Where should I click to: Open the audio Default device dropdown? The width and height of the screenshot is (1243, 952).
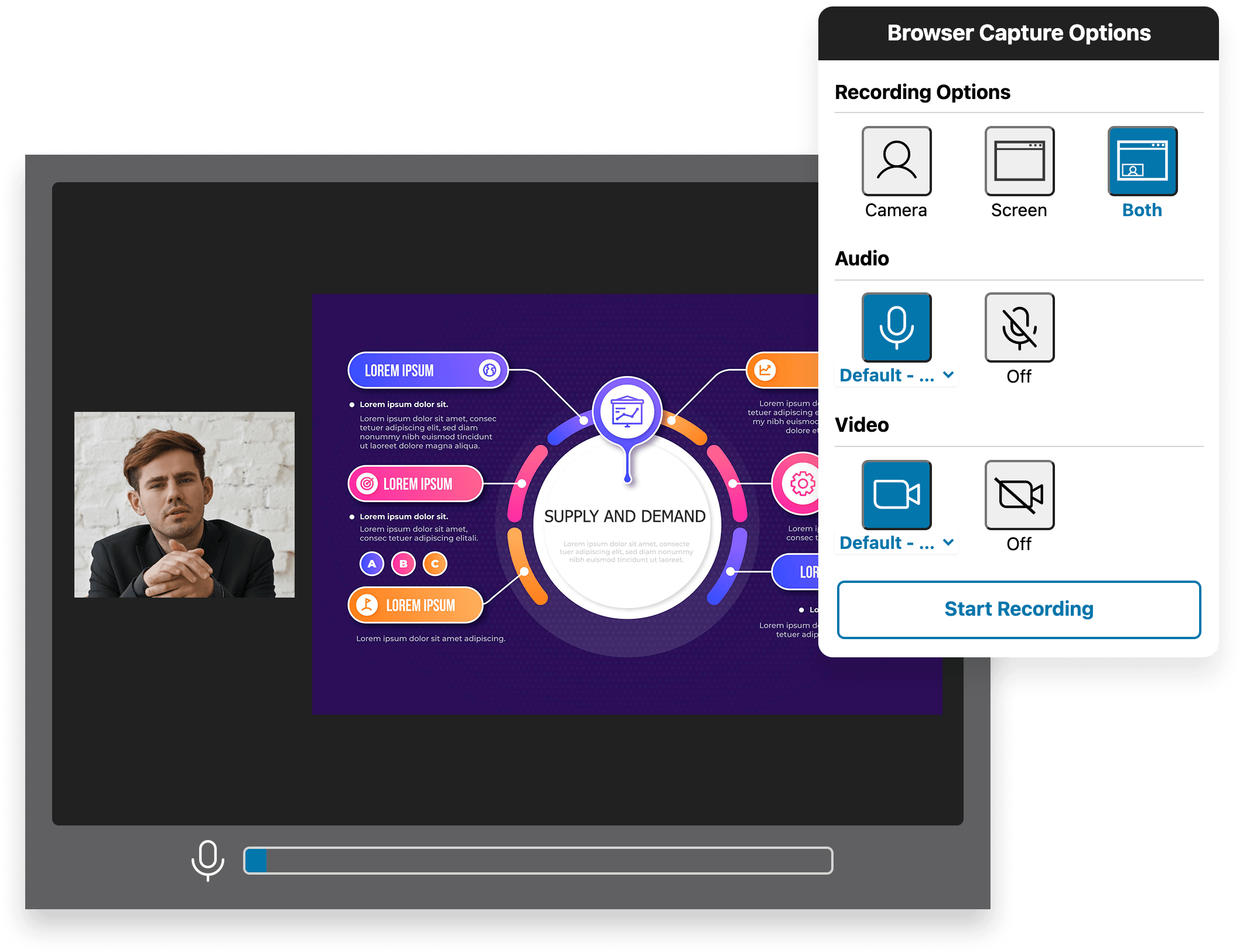[x=897, y=376]
